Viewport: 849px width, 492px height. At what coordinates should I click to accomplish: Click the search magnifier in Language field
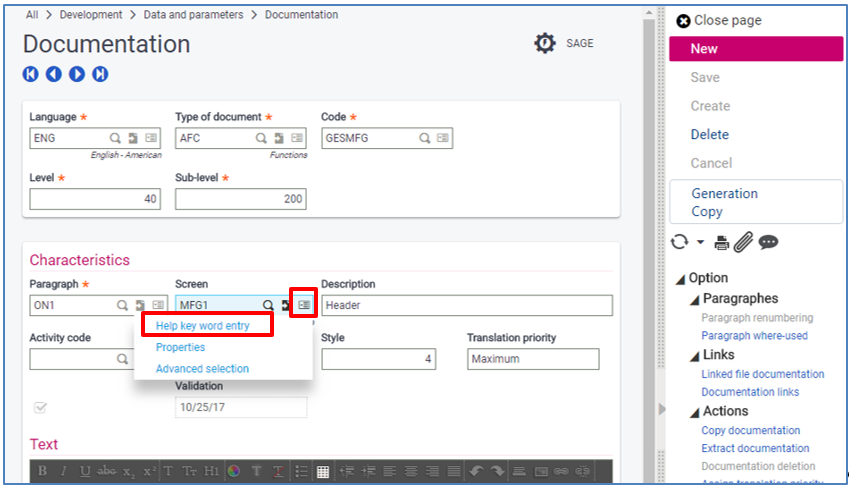115,138
